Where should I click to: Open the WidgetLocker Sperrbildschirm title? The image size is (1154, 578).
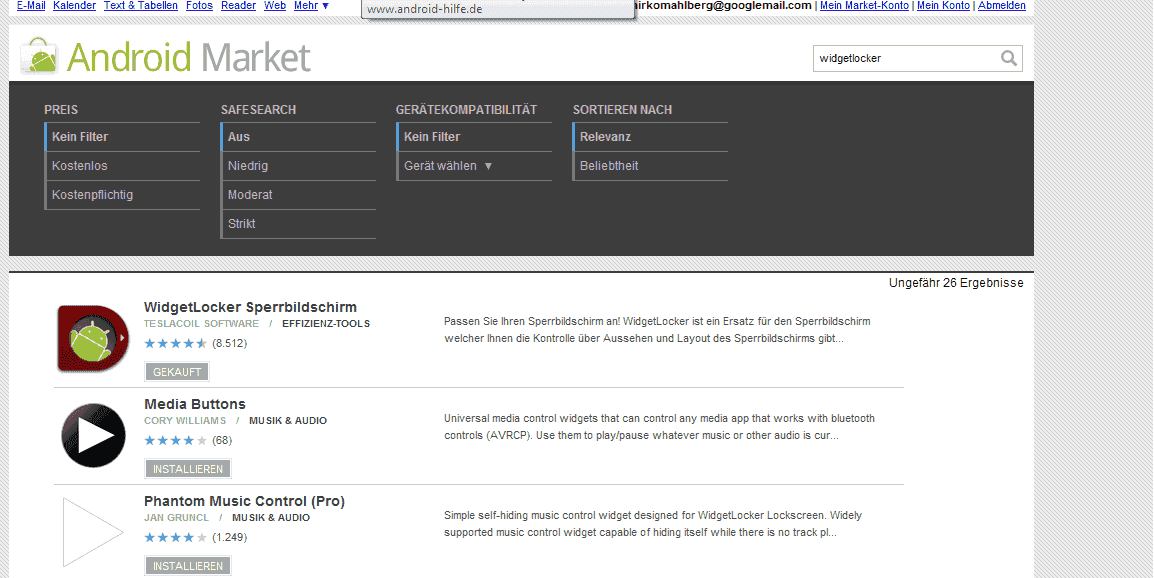250,307
